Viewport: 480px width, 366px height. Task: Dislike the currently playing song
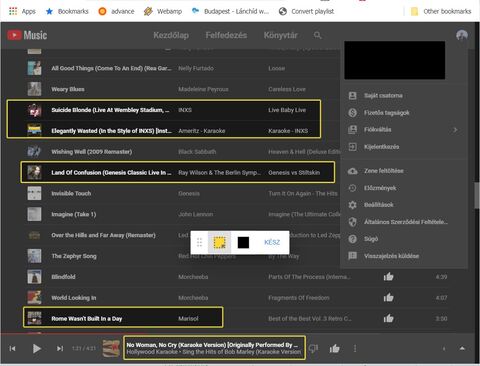point(313,349)
